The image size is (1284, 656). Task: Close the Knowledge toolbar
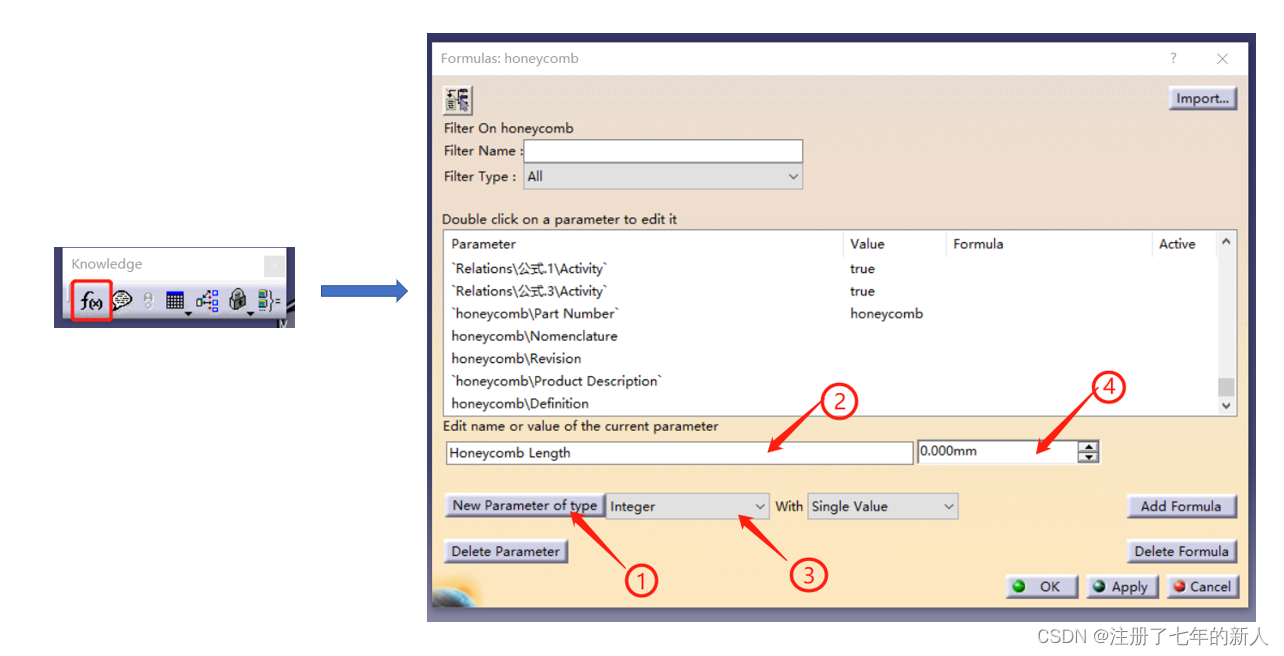pyautogui.click(x=275, y=265)
